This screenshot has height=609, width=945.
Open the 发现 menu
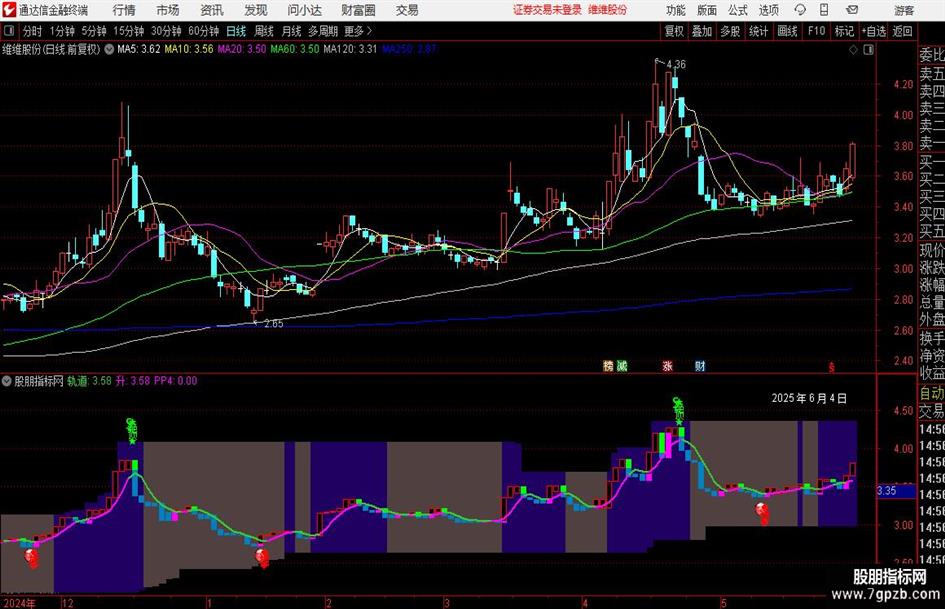(x=256, y=10)
